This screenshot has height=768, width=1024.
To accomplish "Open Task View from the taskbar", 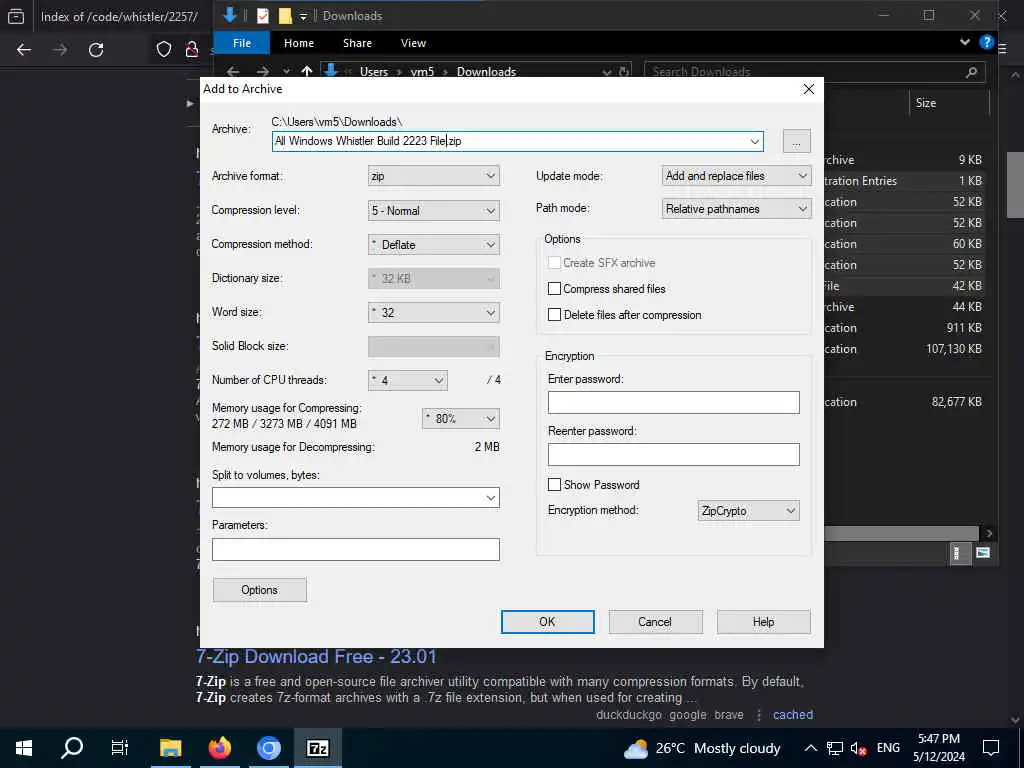I will [120, 748].
